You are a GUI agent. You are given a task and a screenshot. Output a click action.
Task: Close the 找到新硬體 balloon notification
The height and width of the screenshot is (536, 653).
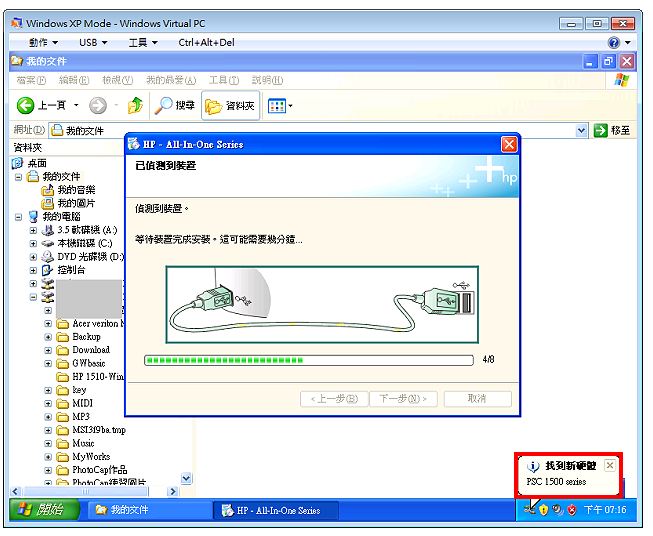(x=609, y=465)
